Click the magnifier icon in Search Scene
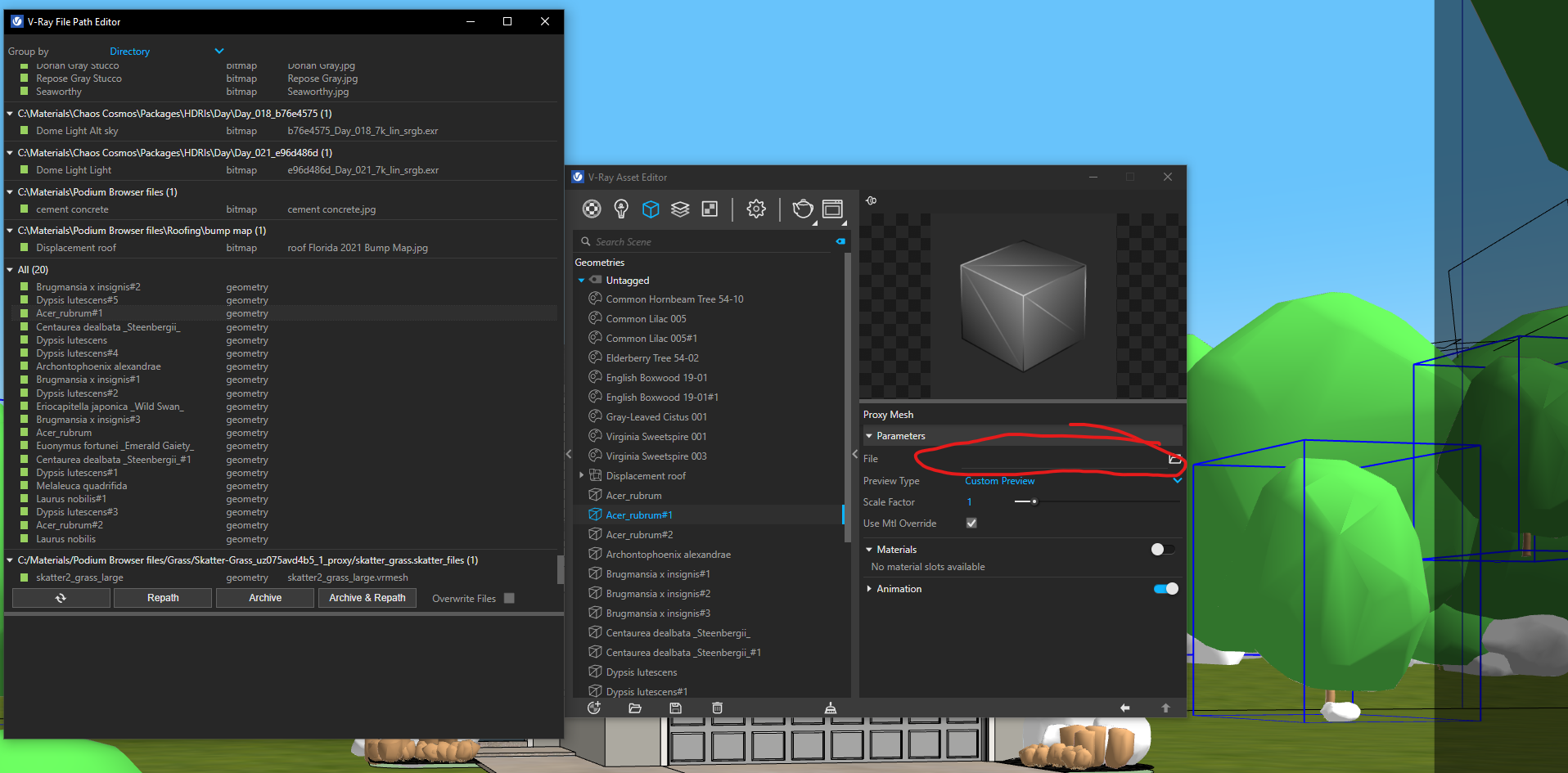 tap(585, 241)
